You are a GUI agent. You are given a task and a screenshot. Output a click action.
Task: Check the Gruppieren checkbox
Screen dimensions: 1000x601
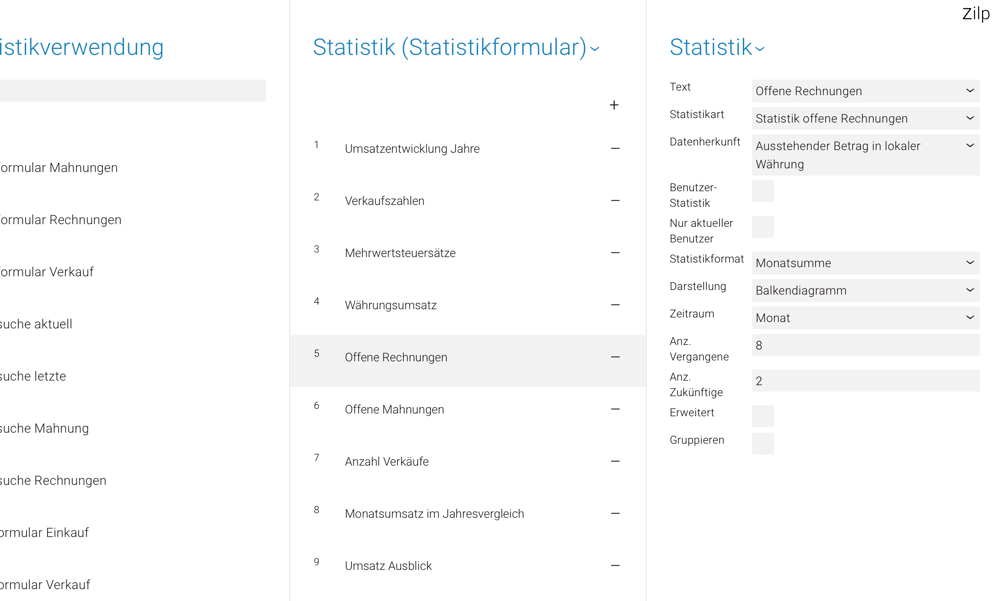click(763, 444)
